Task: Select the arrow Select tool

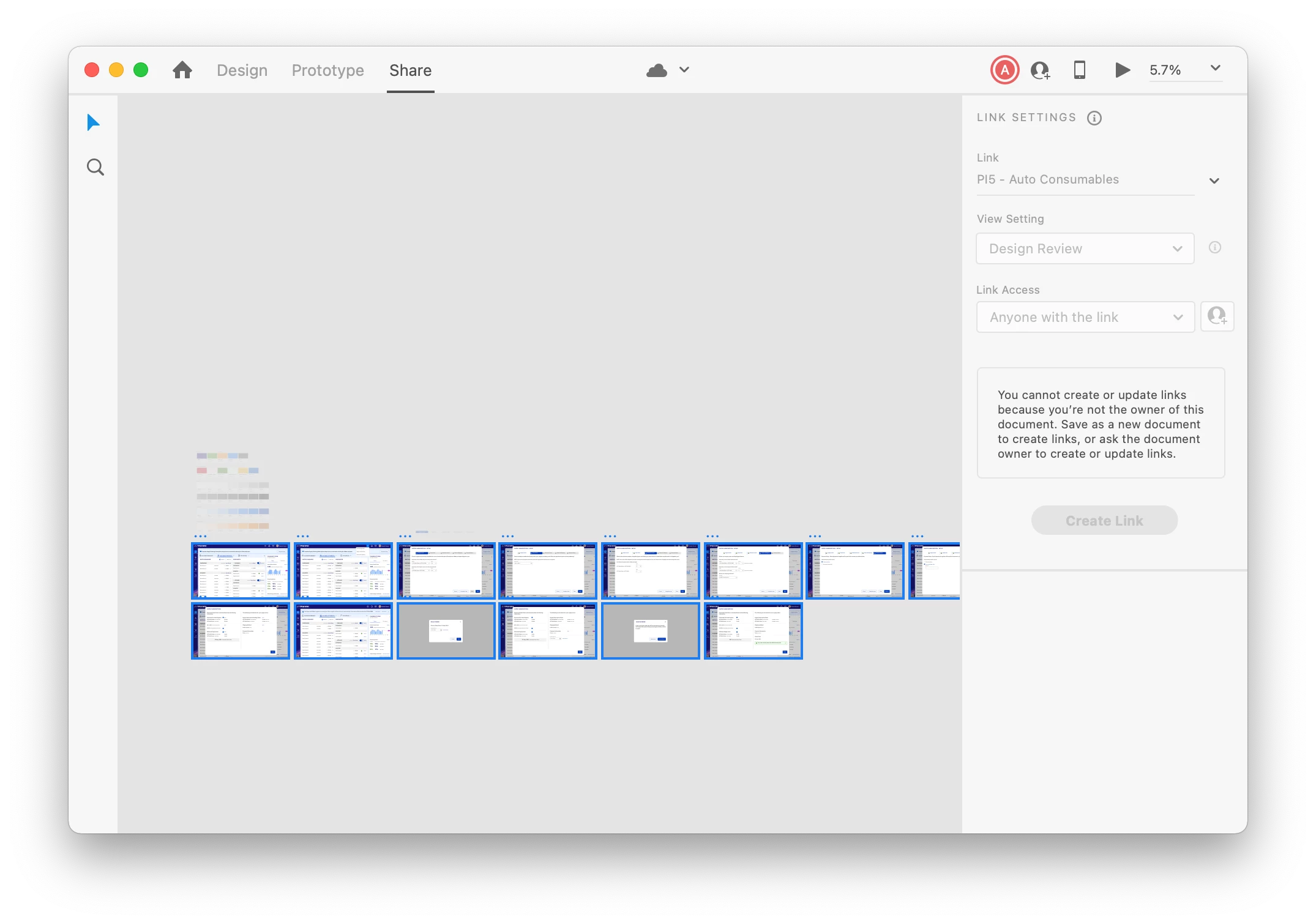Action: (x=93, y=123)
